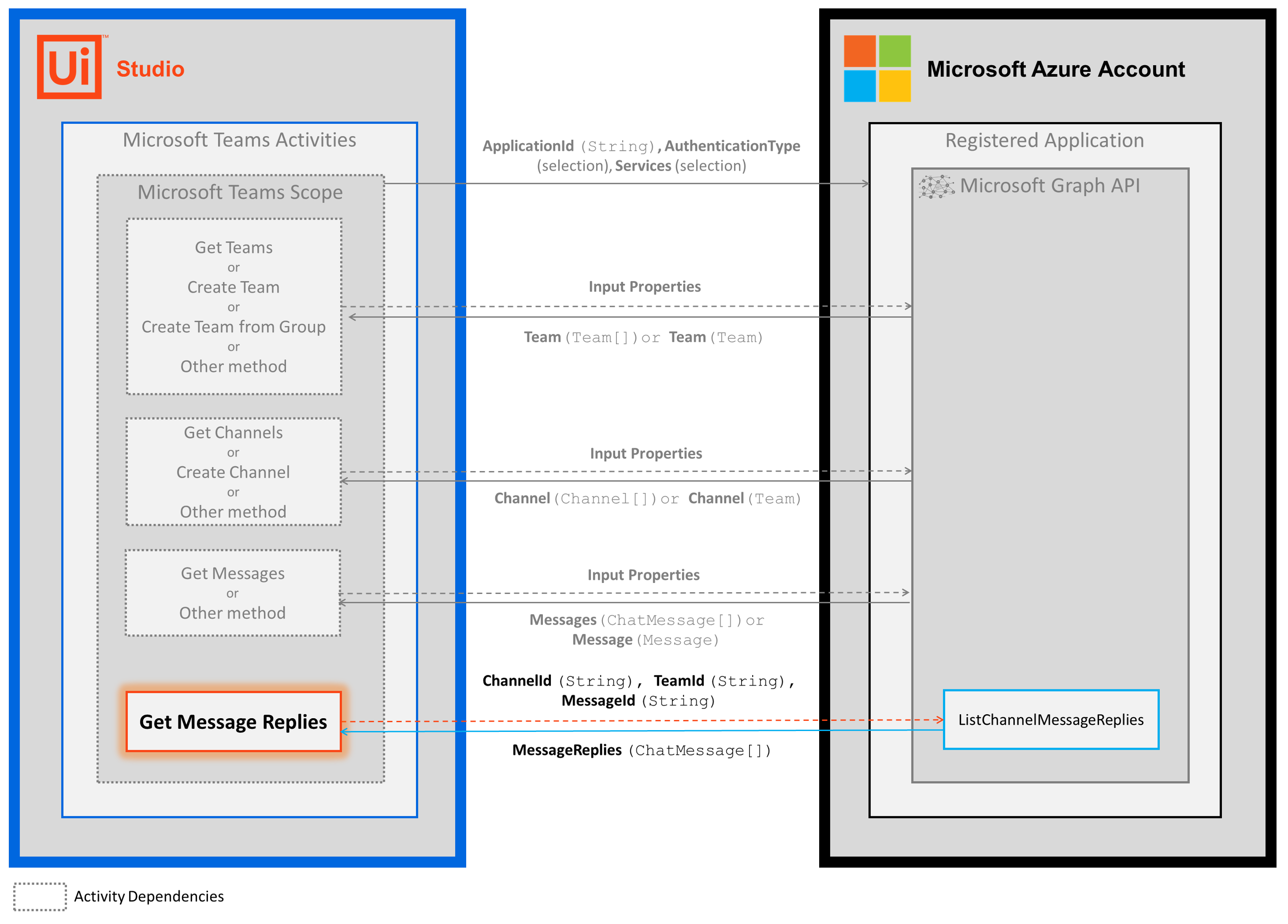Click the "Messages (ChatMessage[])" output label
This screenshot has height=924, width=1288.
coord(636,620)
